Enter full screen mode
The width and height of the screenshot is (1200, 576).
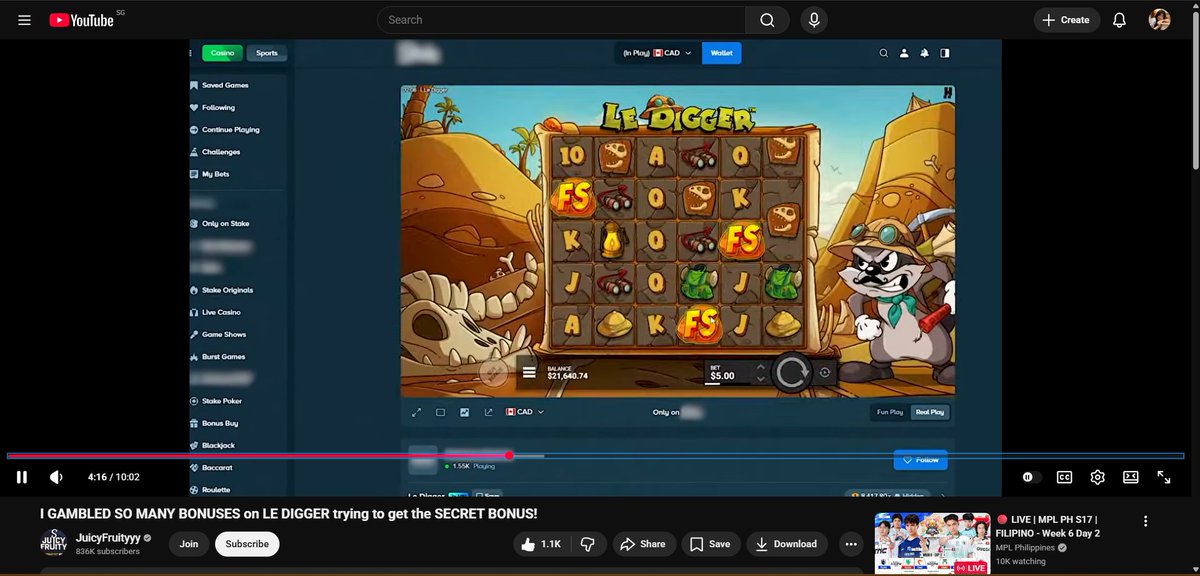tap(1164, 478)
